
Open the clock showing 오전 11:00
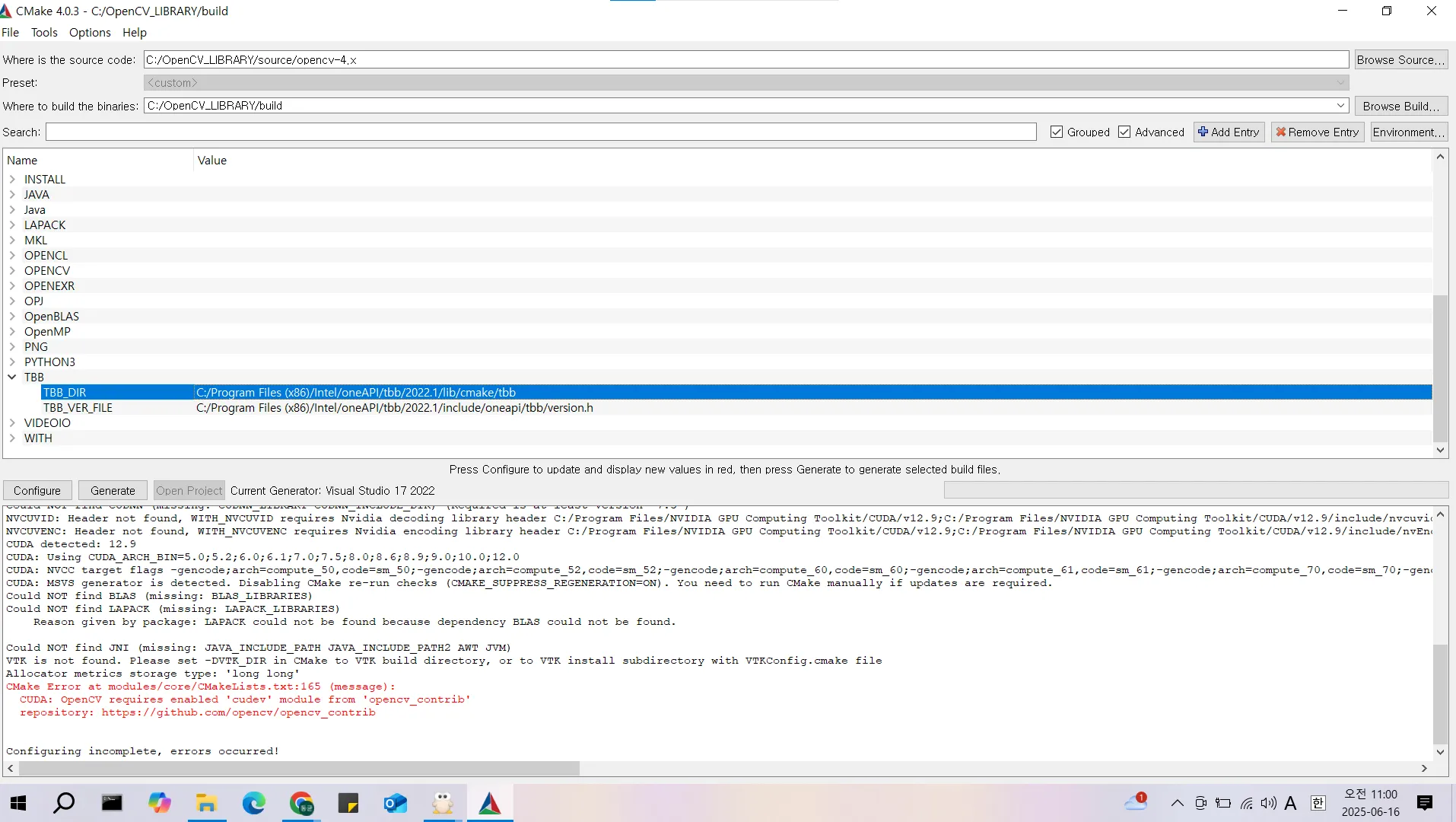(x=1371, y=794)
